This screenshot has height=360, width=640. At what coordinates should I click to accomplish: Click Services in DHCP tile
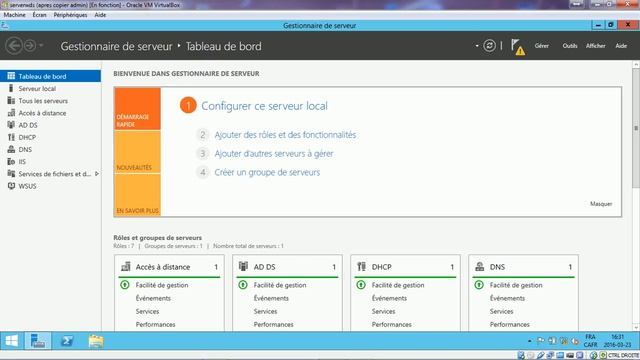[383, 311]
